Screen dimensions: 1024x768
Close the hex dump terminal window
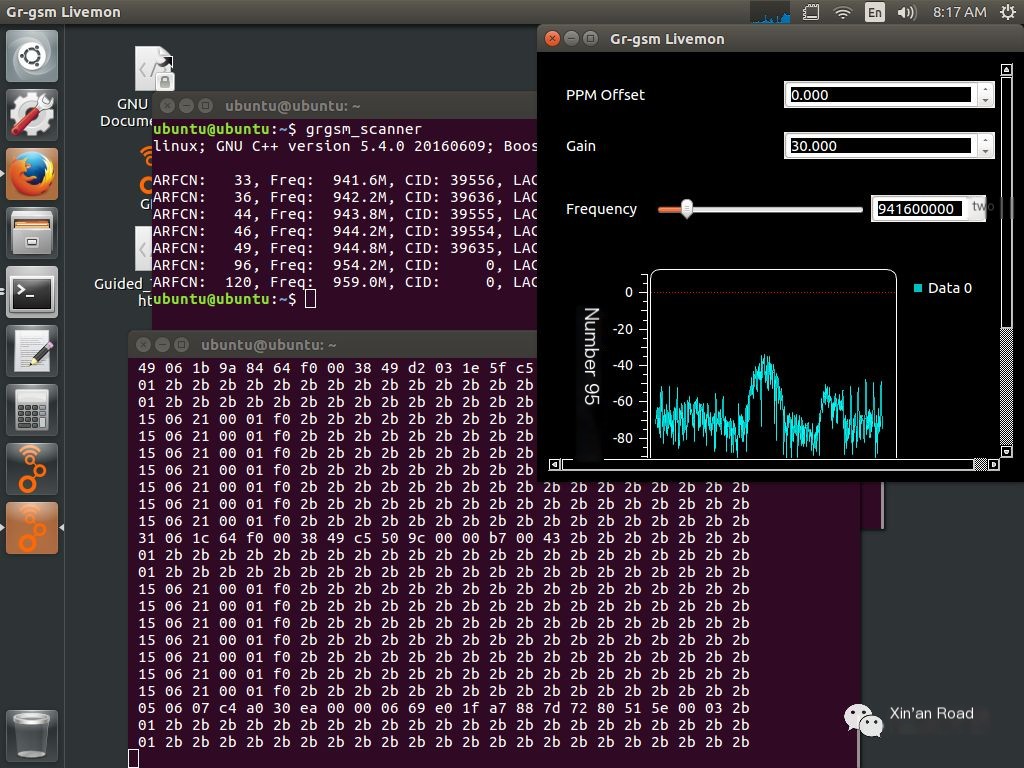tap(144, 344)
